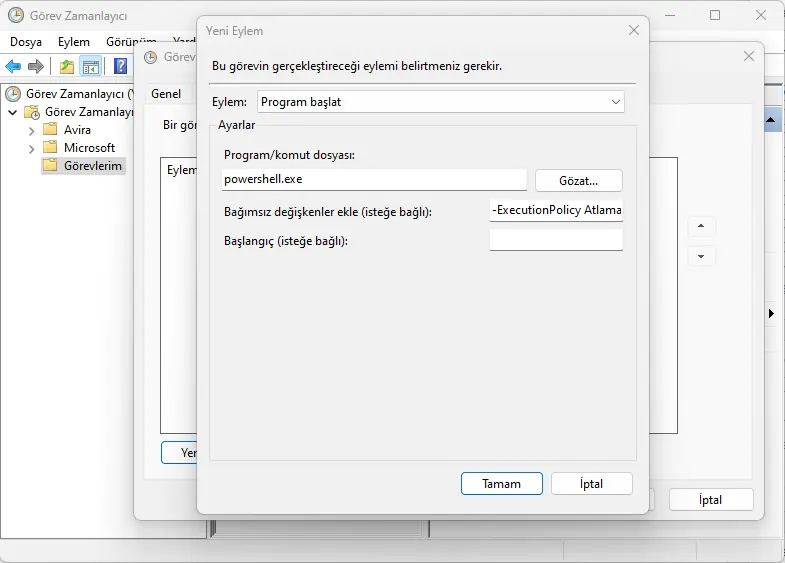Select the Microsoft folder in tree
Viewport: 785px width, 563px height.
pos(89,148)
